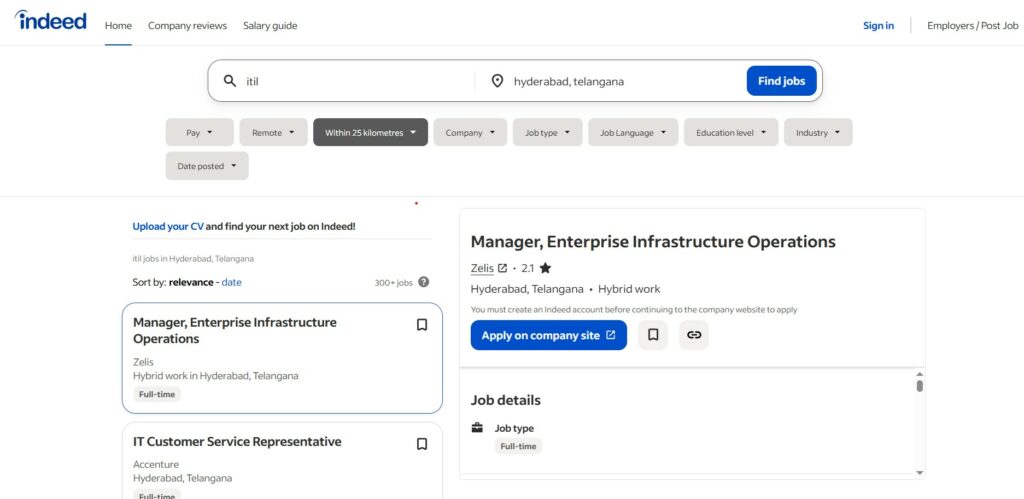Click the briefcase Job type icon
Image resolution: width=1024 pixels, height=499 pixels.
(477, 428)
